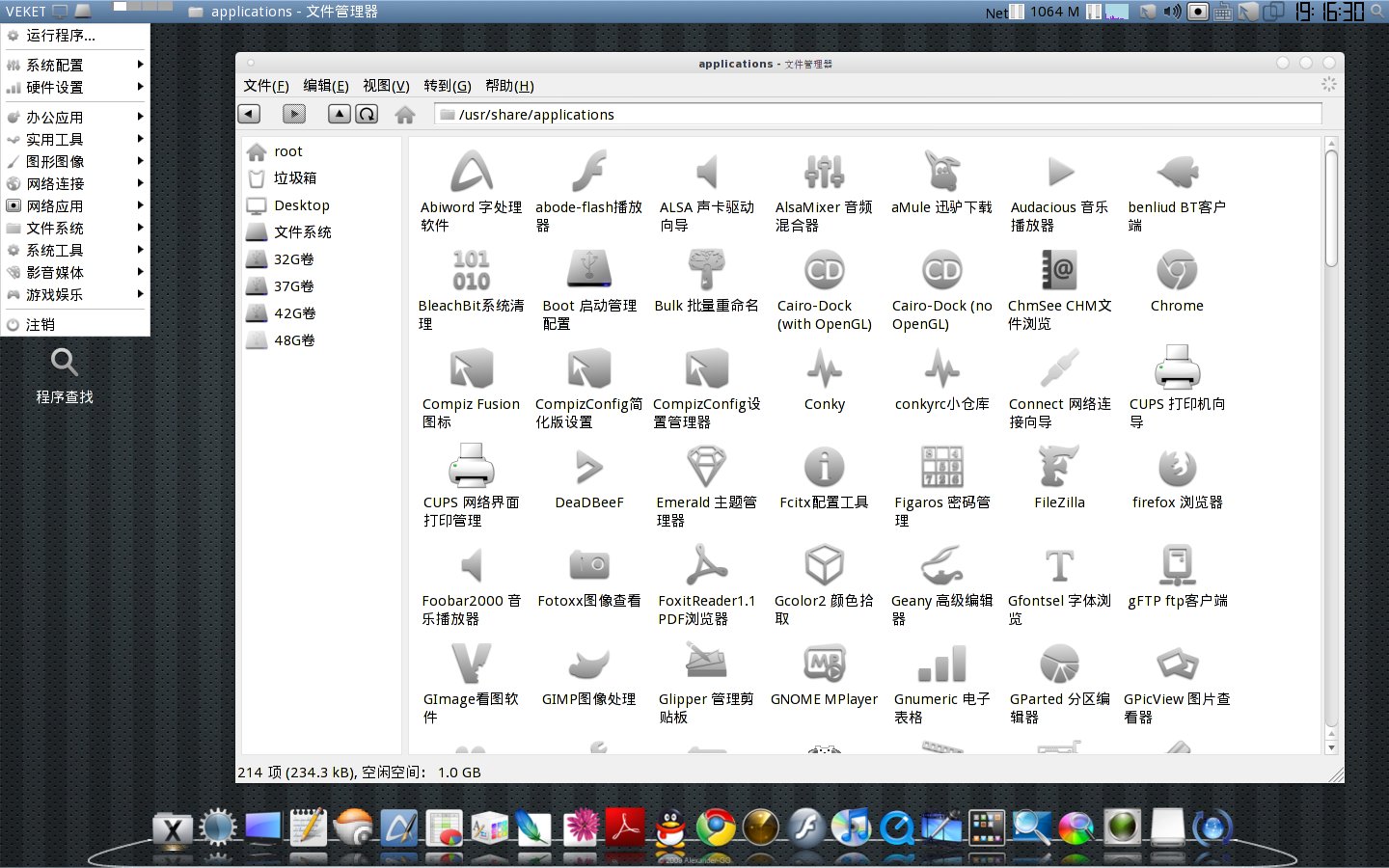The width and height of the screenshot is (1389, 868).
Task: Select Gcolor2 color picker icon
Action: tap(824, 566)
